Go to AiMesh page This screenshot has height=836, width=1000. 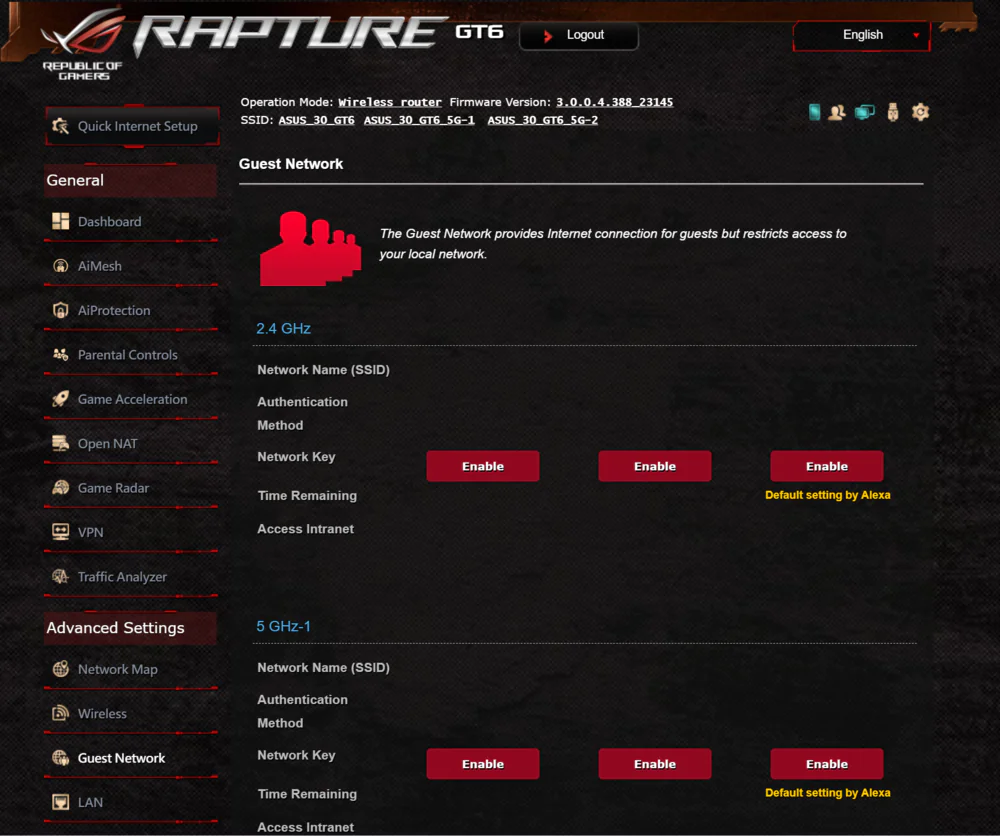pyautogui.click(x=131, y=266)
